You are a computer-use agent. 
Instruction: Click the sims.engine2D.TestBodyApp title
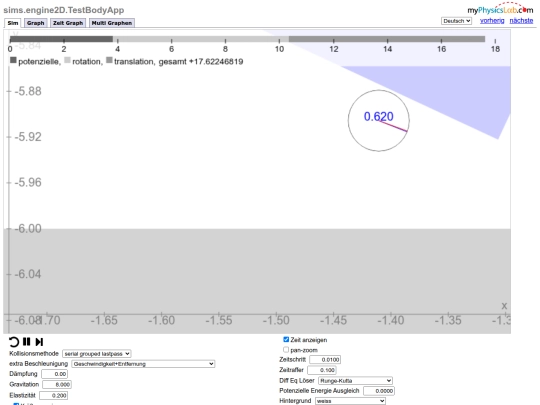(64, 10)
